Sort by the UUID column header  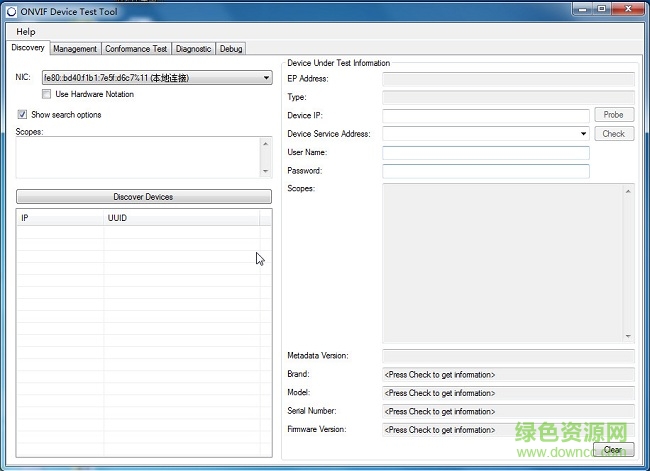point(180,217)
